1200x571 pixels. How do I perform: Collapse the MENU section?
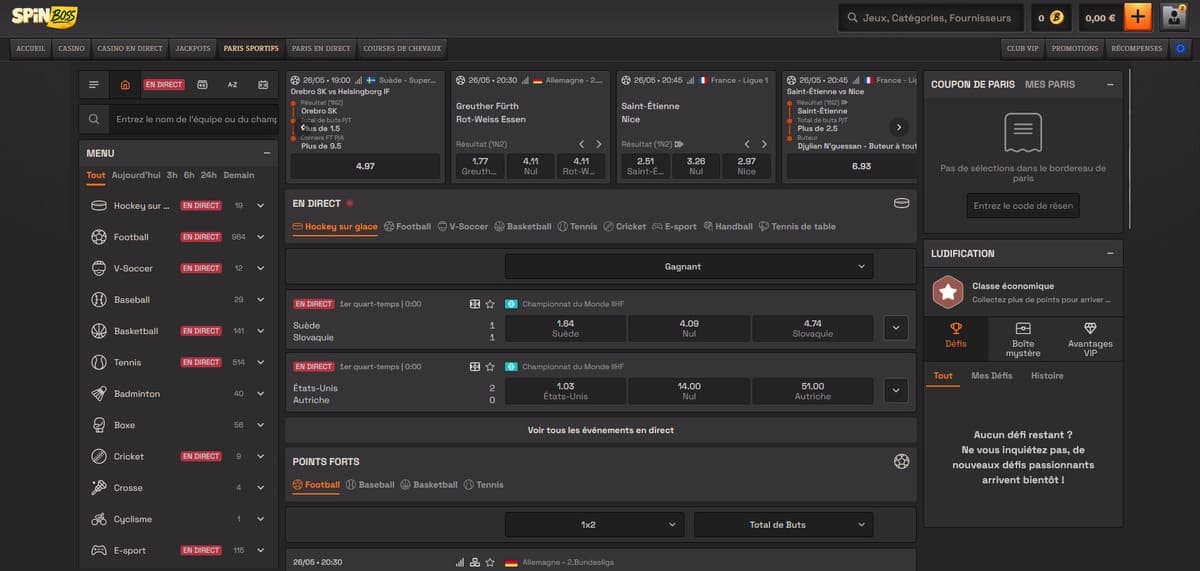point(266,153)
